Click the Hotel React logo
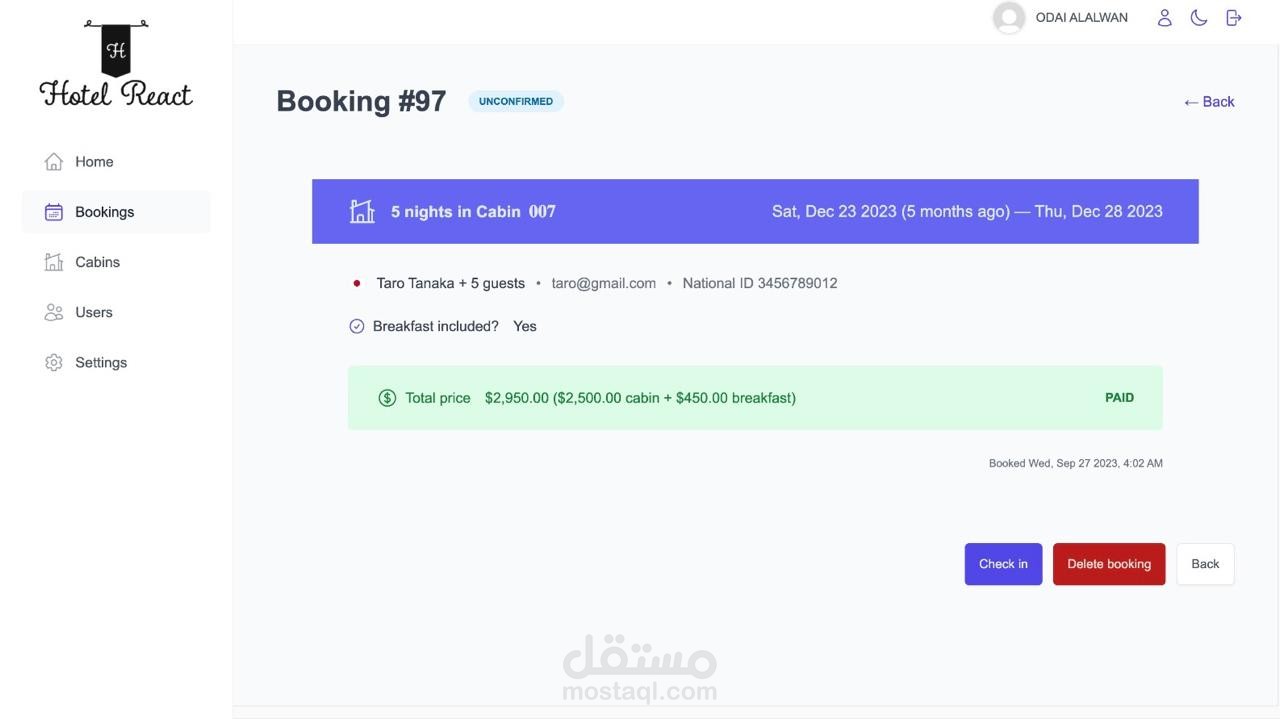1280x719 pixels. 116,64
